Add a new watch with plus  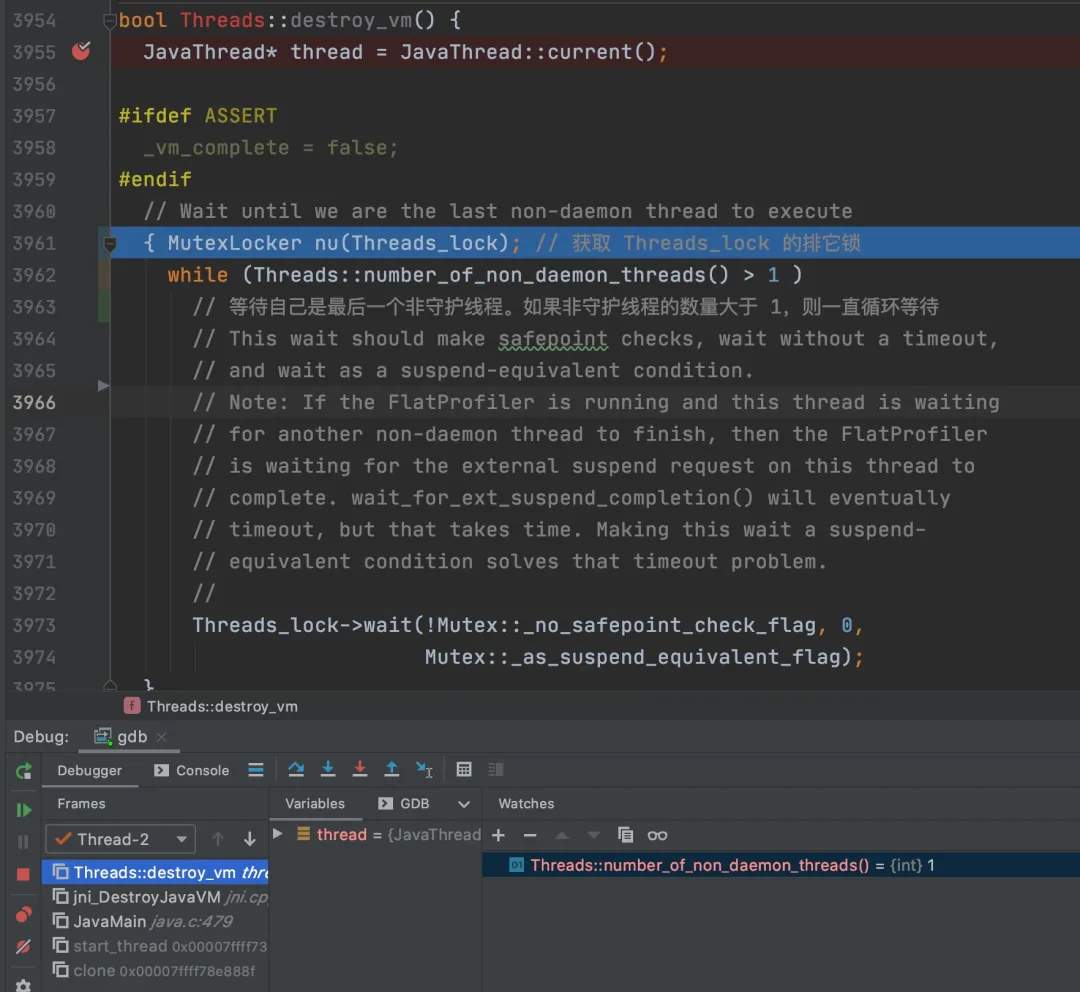click(499, 836)
